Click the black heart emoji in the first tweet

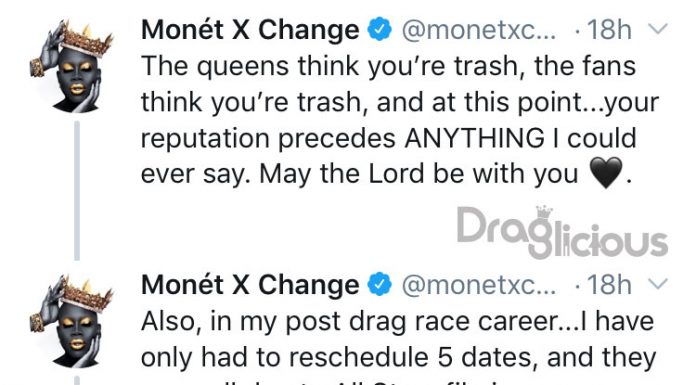click(605, 173)
